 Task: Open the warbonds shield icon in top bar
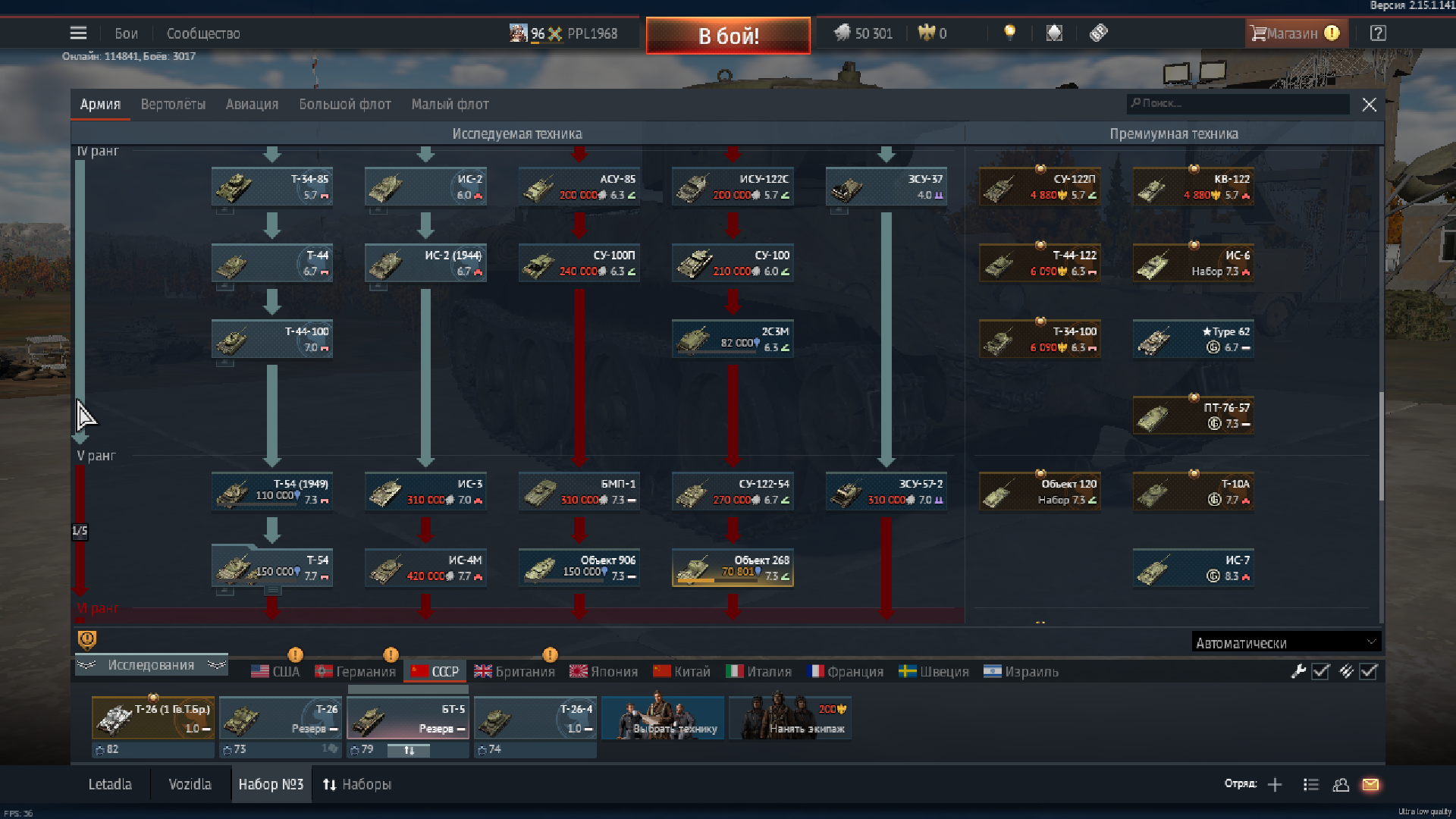click(x=1054, y=33)
